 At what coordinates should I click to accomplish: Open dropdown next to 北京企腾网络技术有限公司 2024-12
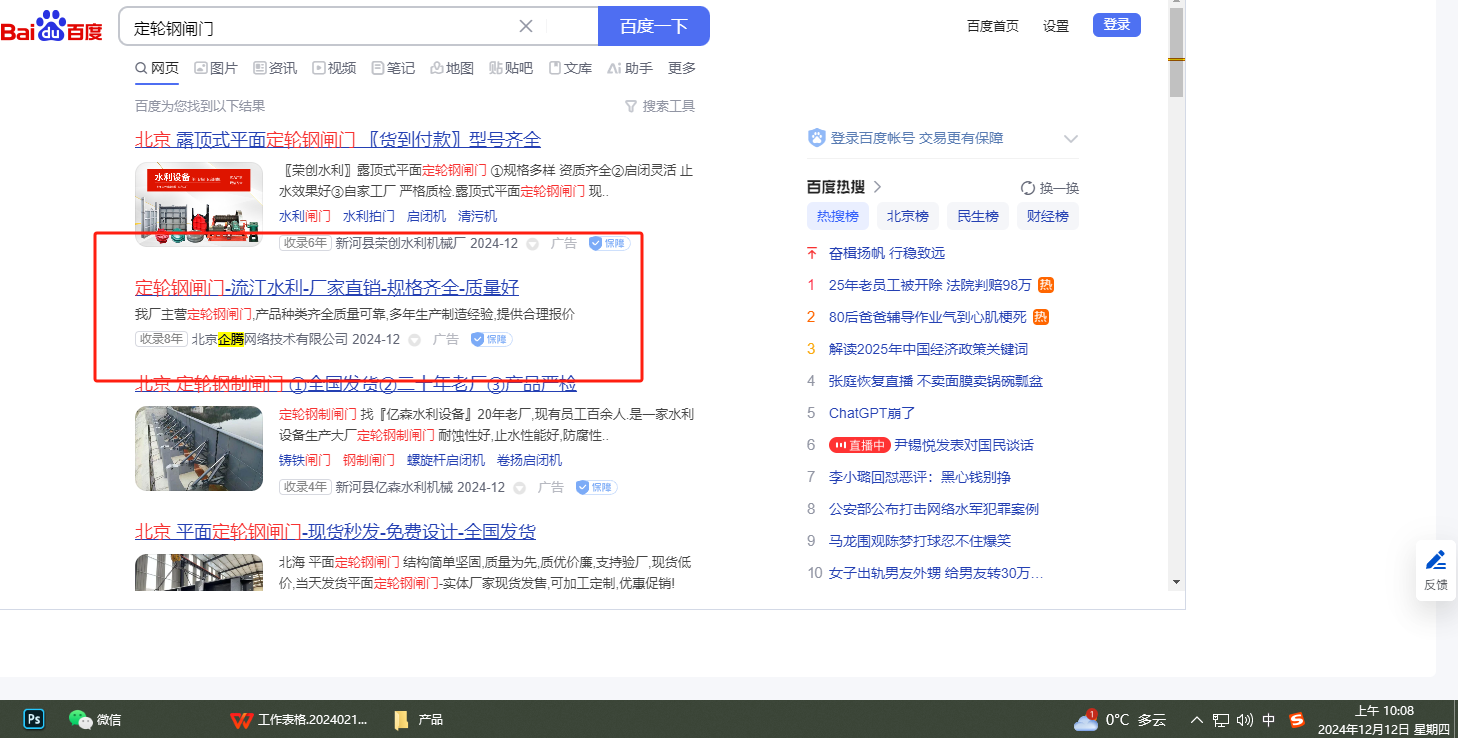click(414, 340)
